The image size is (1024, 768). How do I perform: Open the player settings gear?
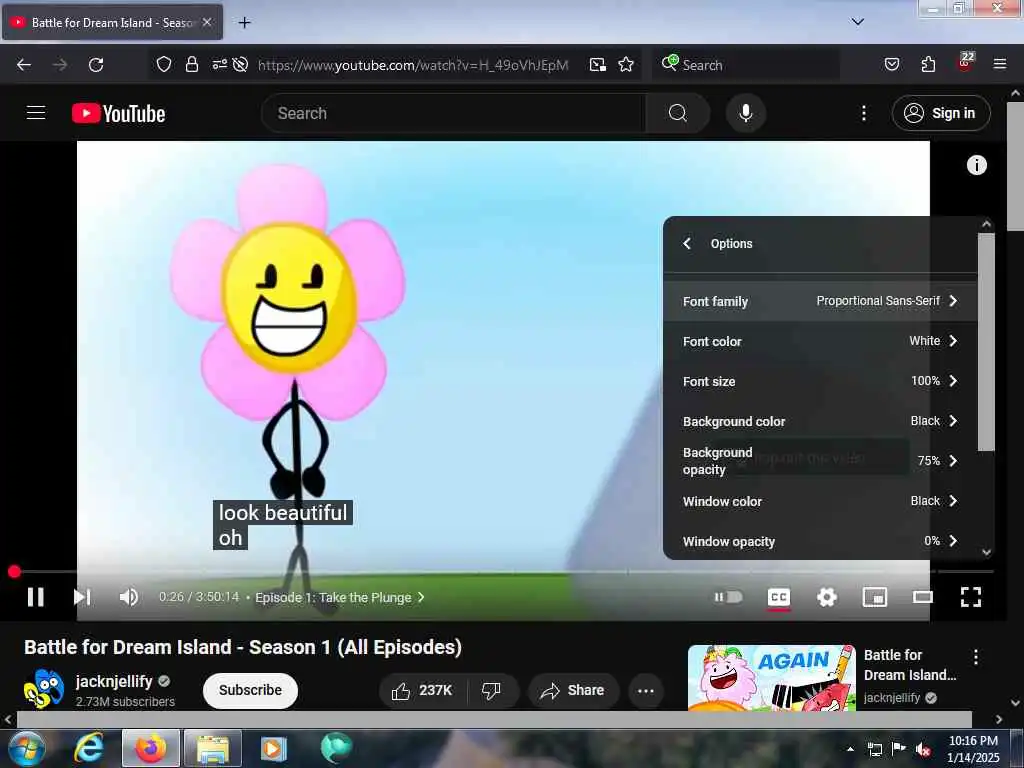tap(827, 597)
